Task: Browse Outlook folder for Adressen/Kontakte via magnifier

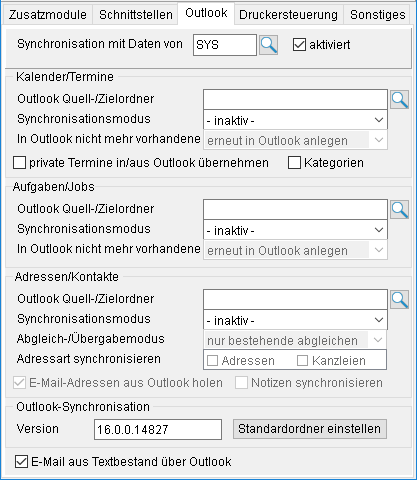Action: click(400, 300)
